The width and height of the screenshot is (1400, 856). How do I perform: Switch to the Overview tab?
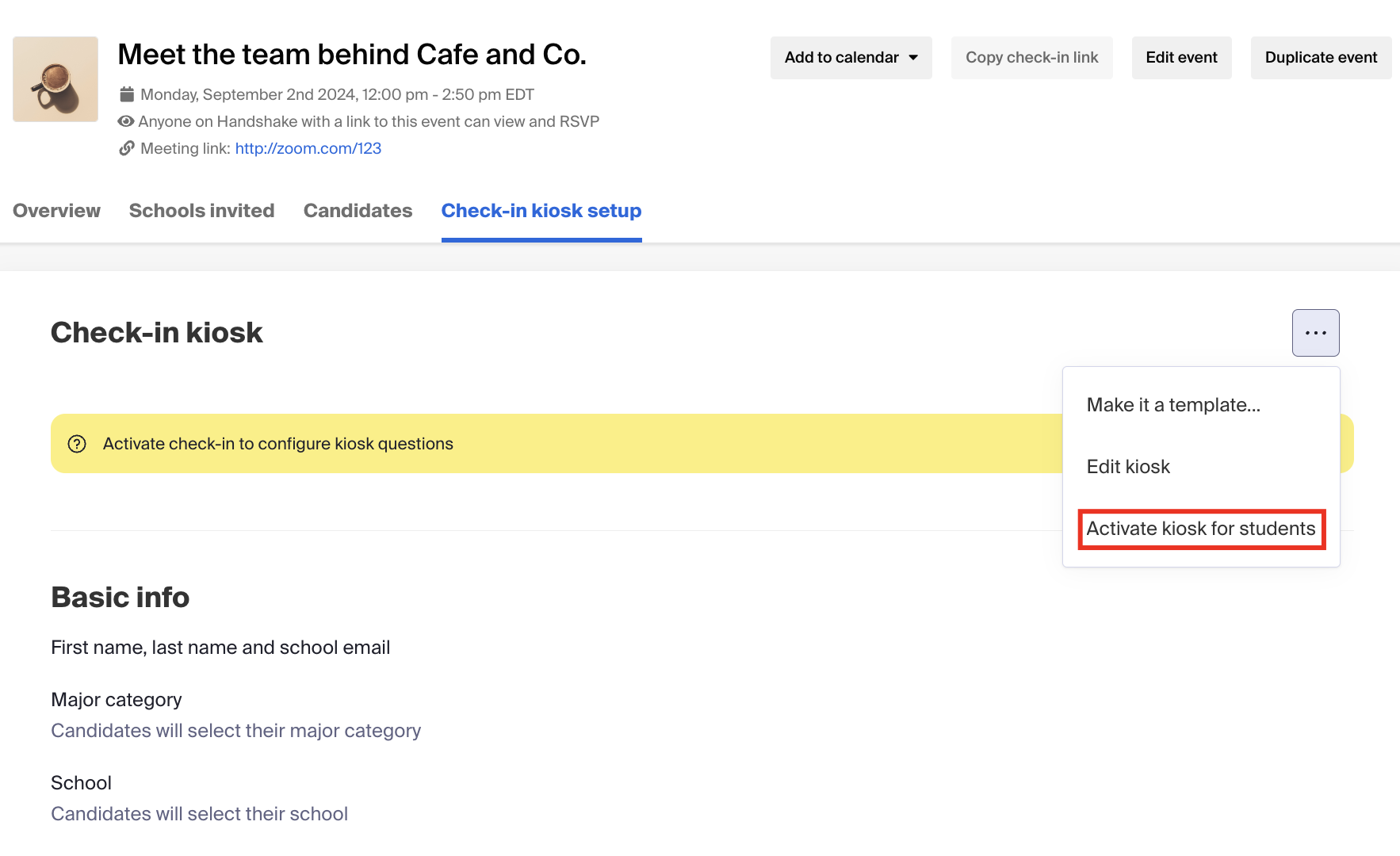[x=56, y=211]
